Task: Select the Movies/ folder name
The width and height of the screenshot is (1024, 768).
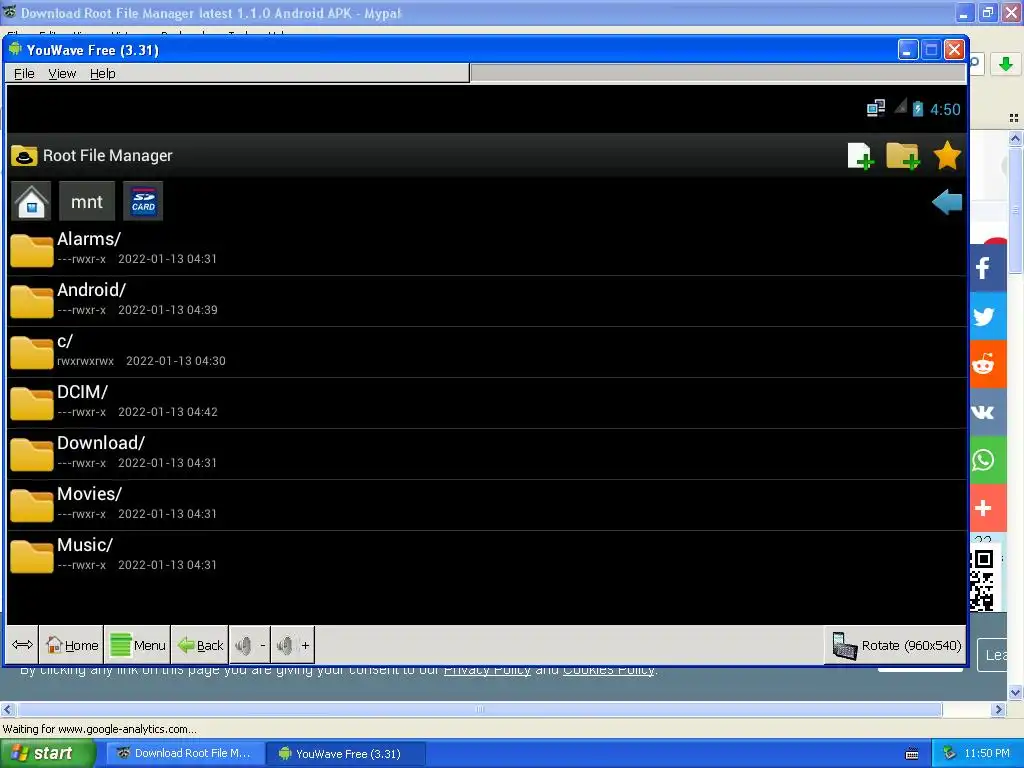Action: point(89,494)
